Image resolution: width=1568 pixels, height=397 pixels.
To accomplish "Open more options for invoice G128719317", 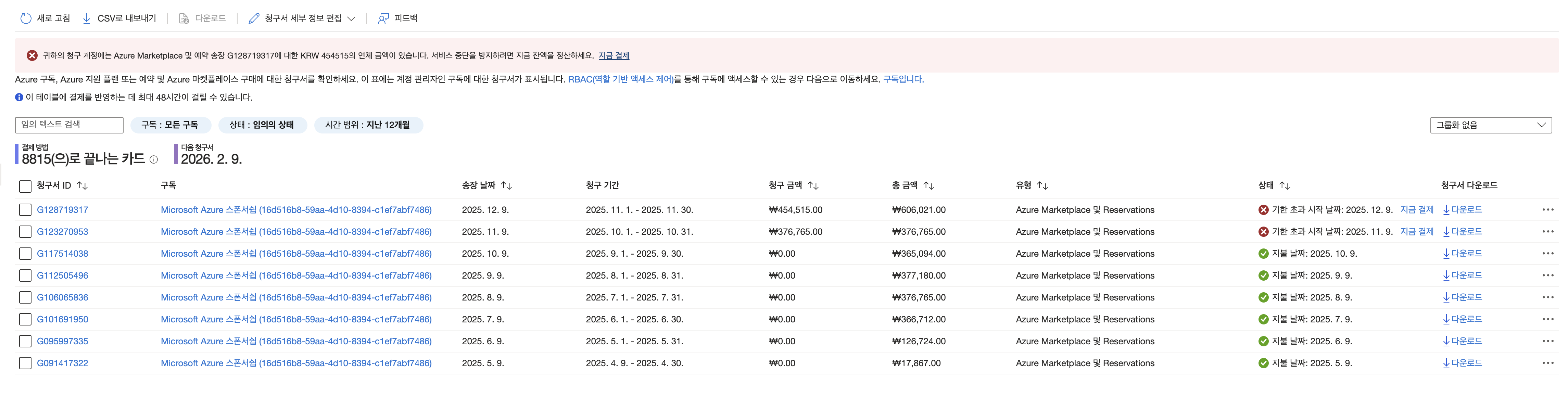I will click(x=1548, y=210).
